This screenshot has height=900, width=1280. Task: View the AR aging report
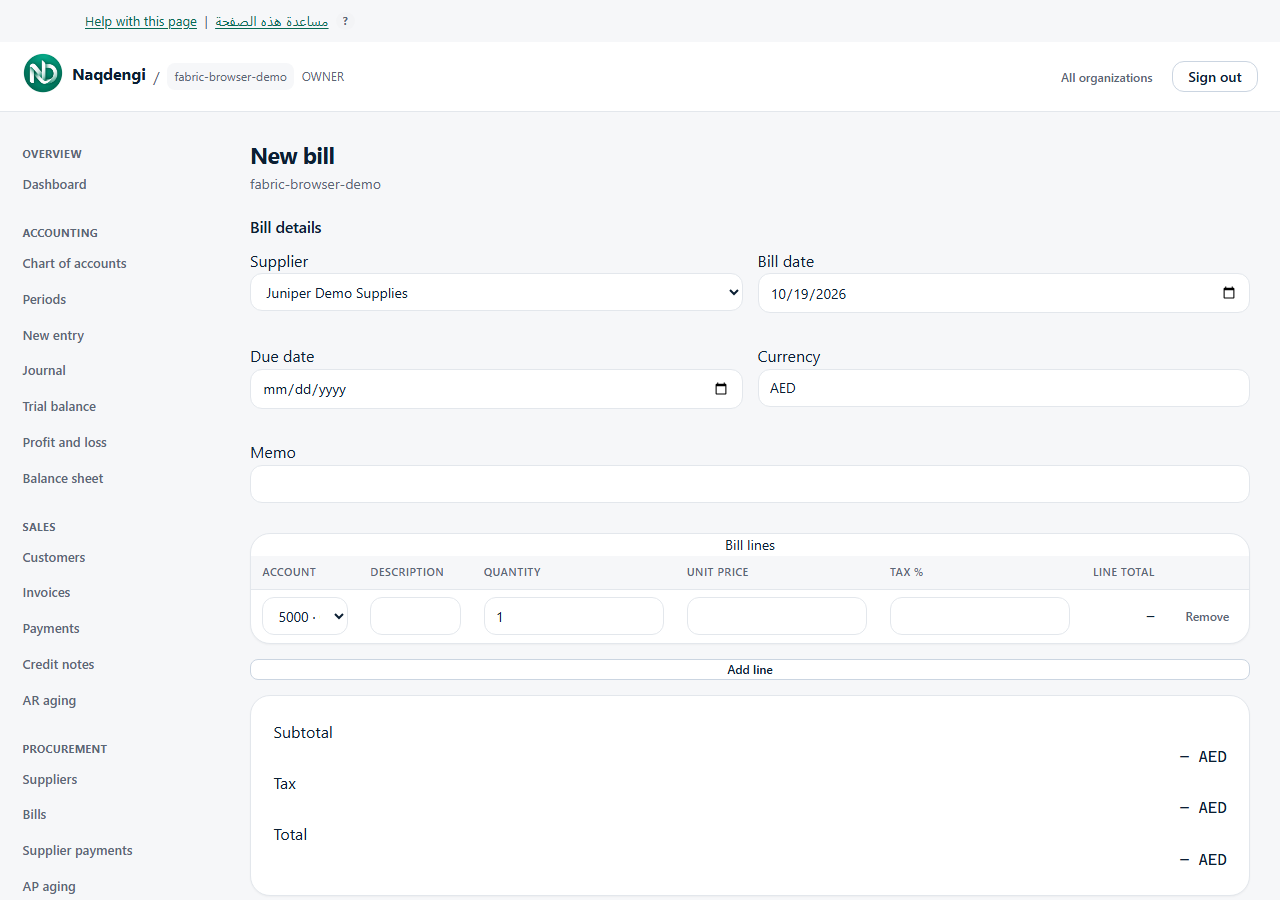pyautogui.click(x=49, y=700)
